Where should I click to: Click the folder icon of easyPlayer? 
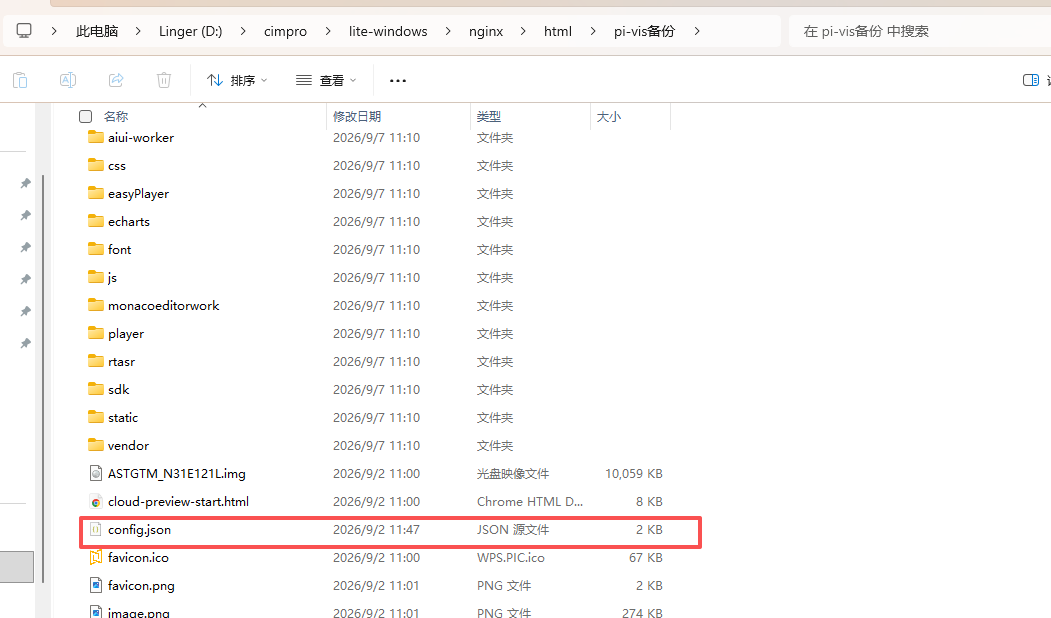click(96, 194)
